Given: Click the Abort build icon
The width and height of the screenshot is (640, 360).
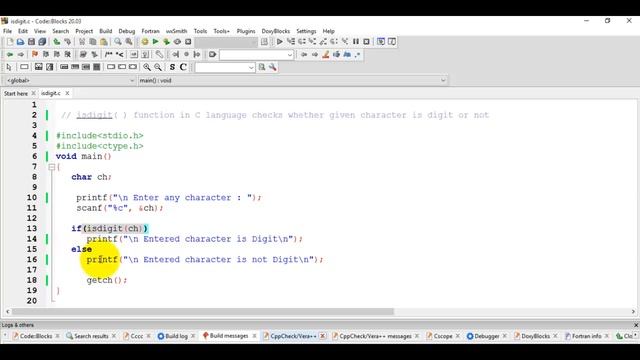Looking at the screenshot, I should tap(188, 42).
